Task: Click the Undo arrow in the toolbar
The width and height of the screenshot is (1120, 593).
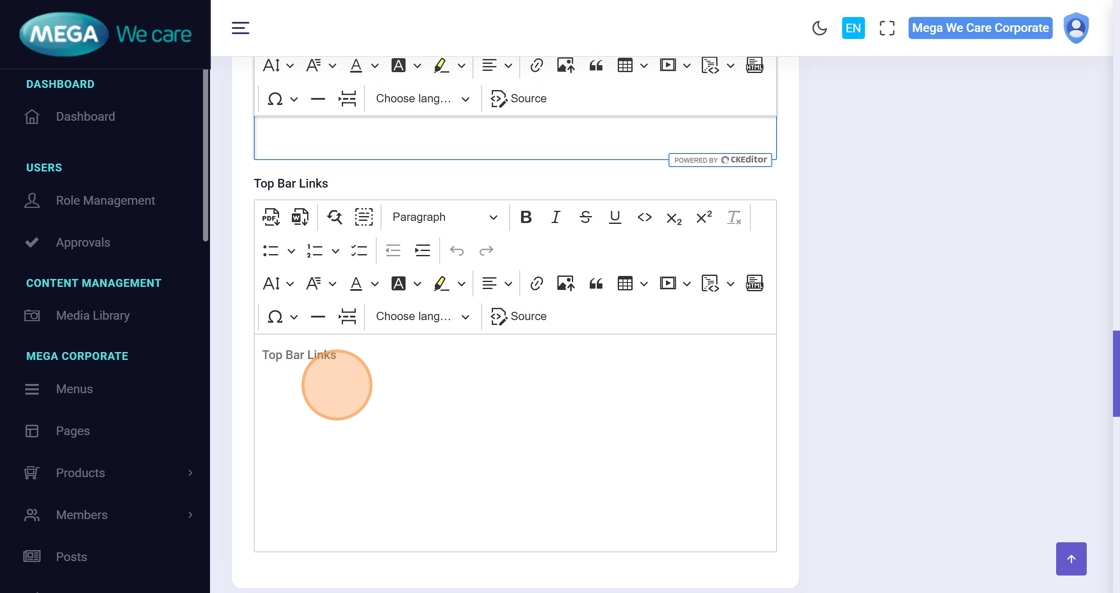Action: coord(457,250)
